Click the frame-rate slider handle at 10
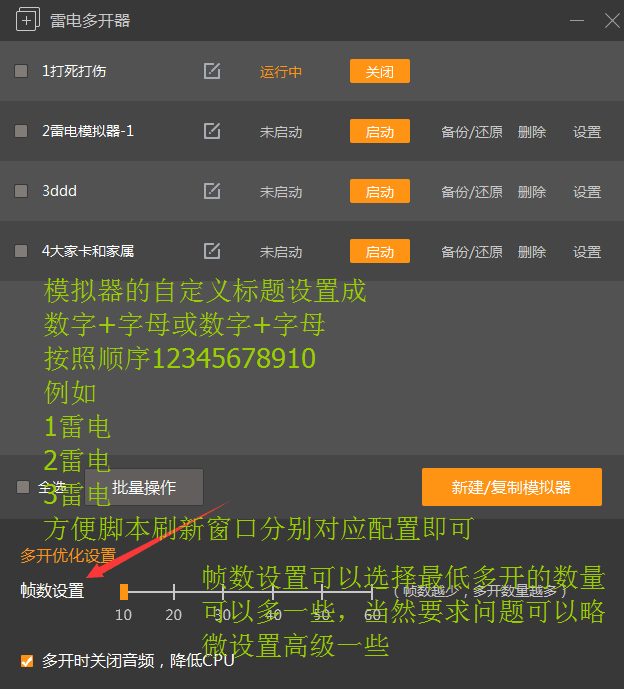 124,592
